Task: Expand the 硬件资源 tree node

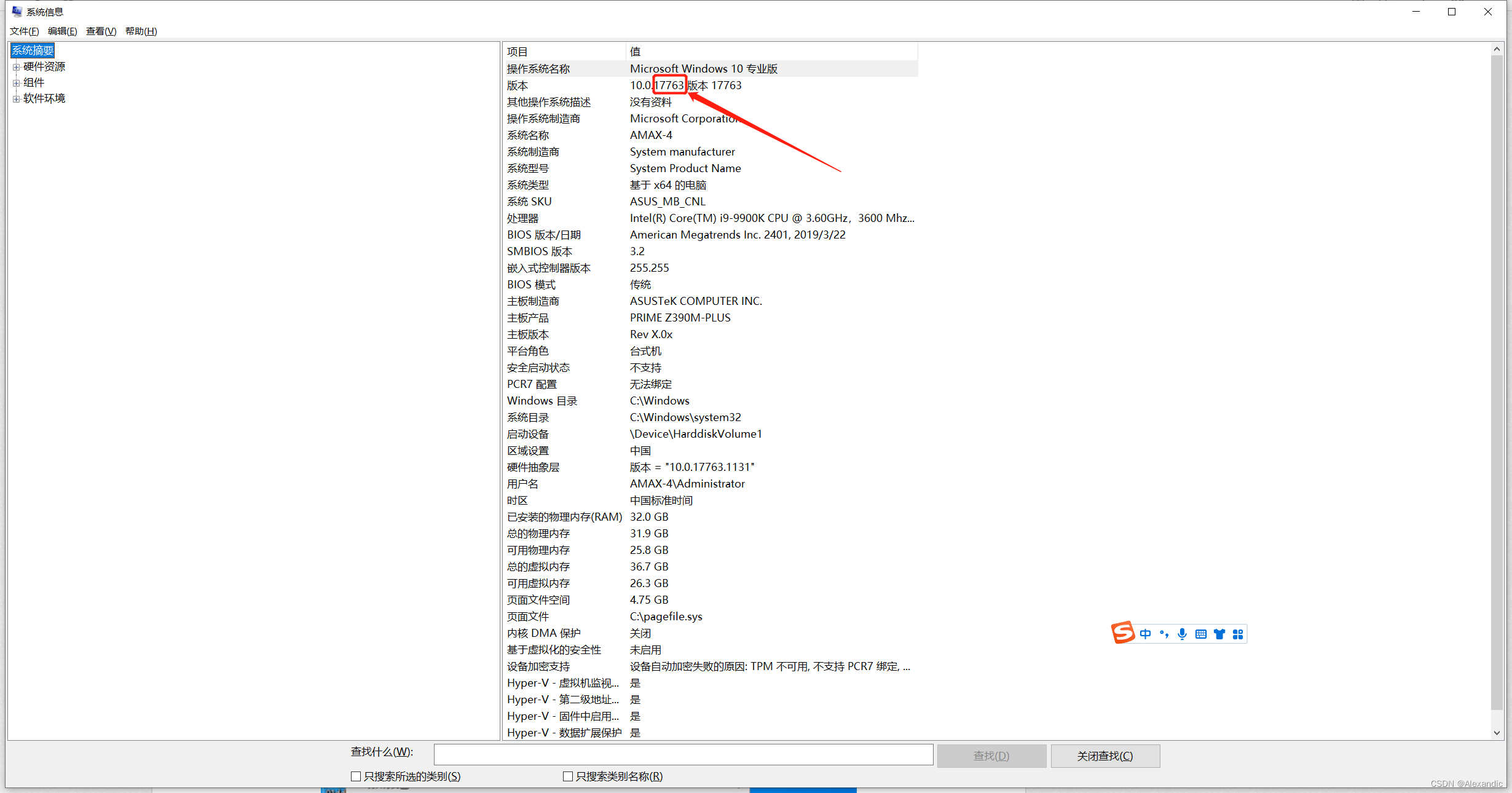Action: pos(16,67)
